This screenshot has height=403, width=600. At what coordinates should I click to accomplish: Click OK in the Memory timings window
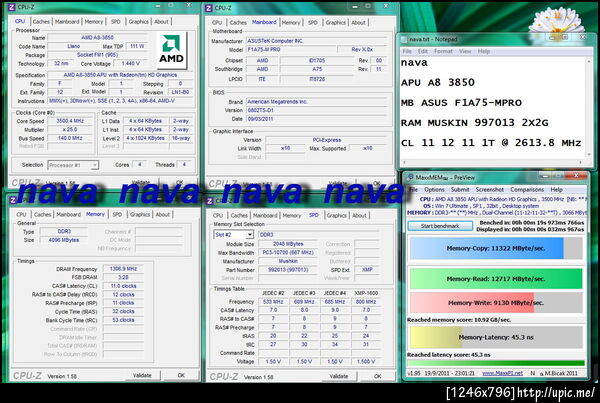click(181, 375)
